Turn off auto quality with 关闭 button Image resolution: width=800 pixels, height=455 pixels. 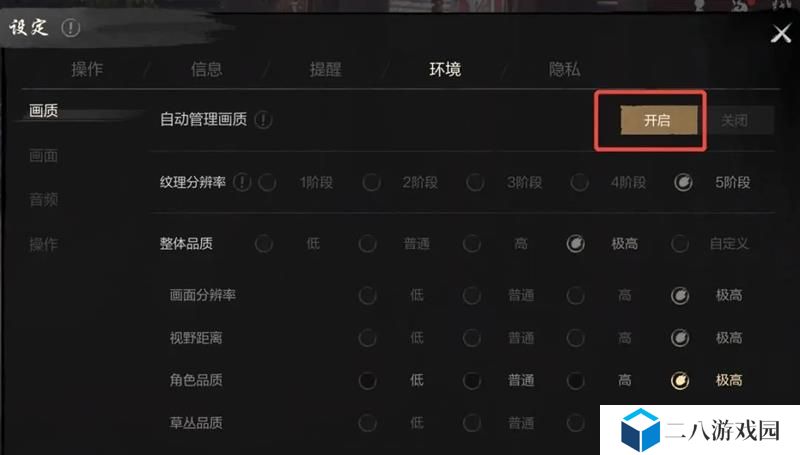[x=735, y=120]
